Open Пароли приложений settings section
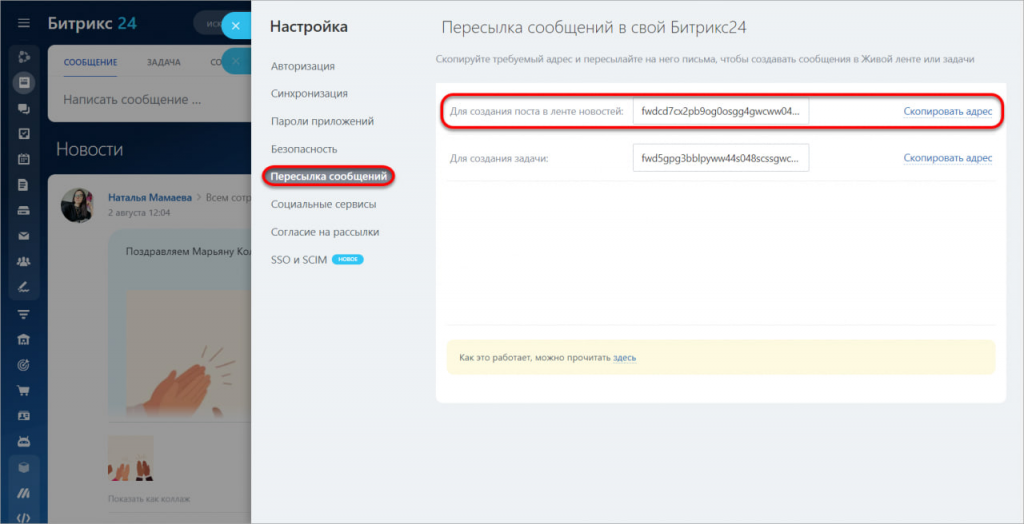 click(322, 122)
